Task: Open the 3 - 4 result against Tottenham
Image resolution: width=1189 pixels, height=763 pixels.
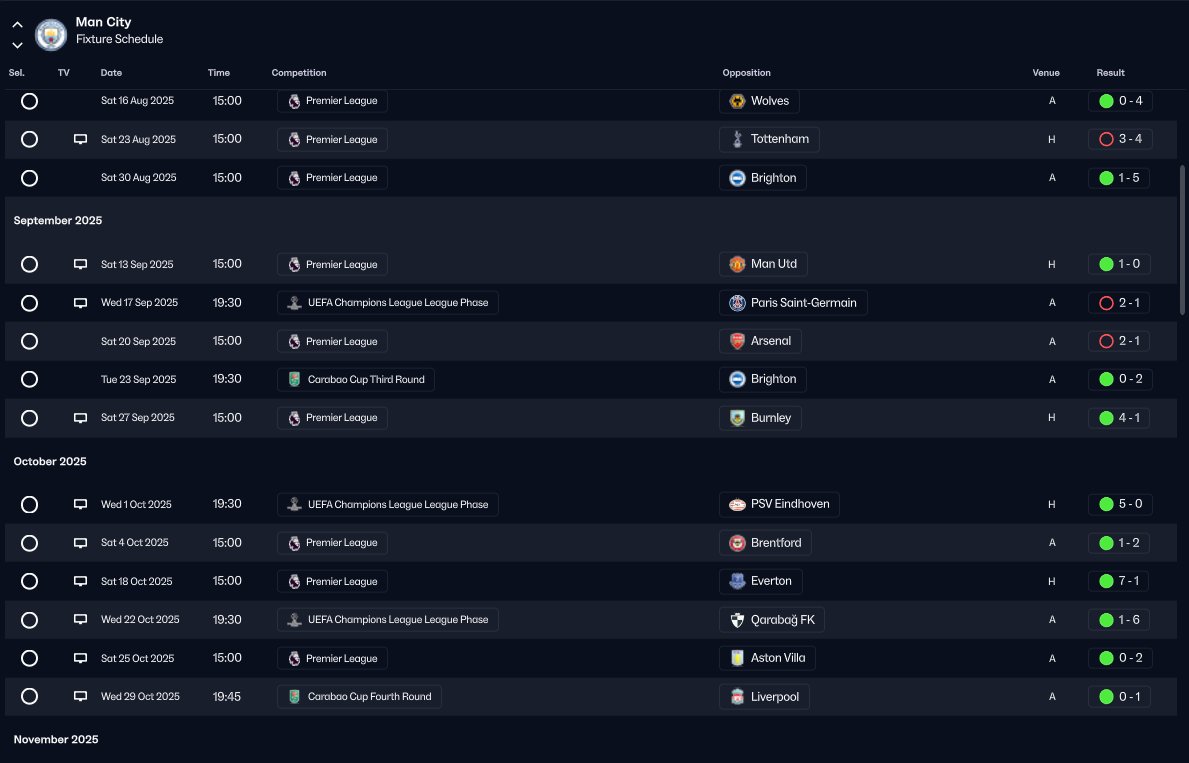Action: pos(1120,139)
